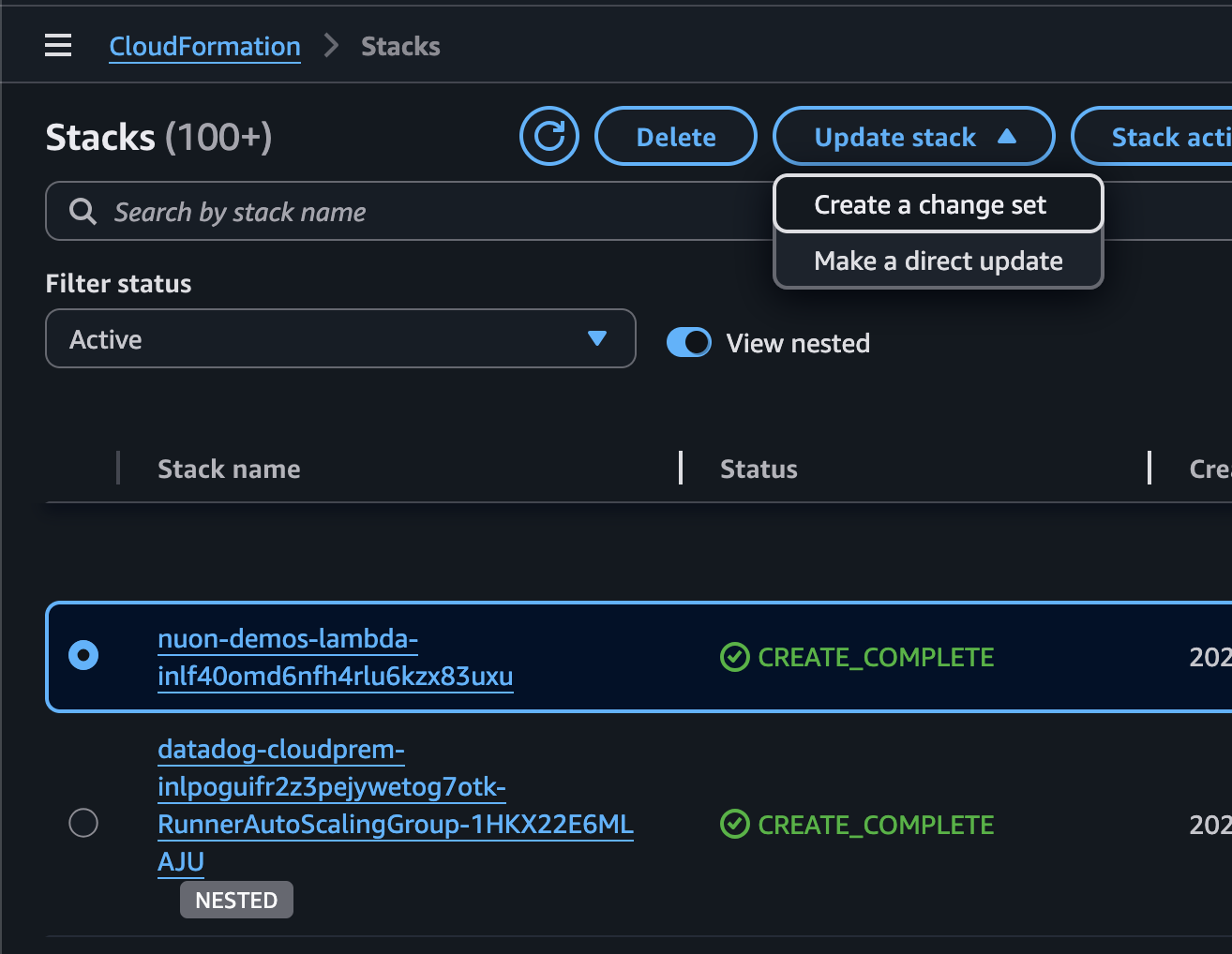
Task: Navigate to CloudFormation via breadcrumb link
Action: tap(204, 46)
